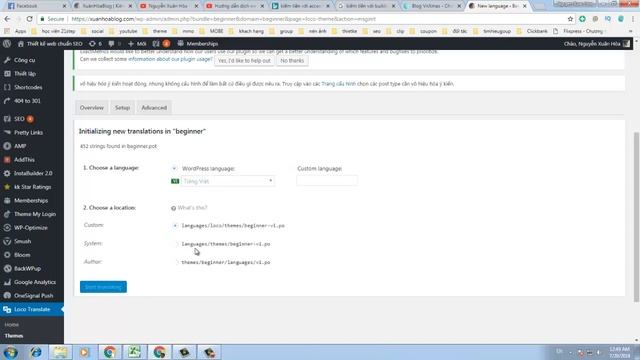Switch to the Overview tab
Viewport: 640px width, 360px height.
point(92,108)
